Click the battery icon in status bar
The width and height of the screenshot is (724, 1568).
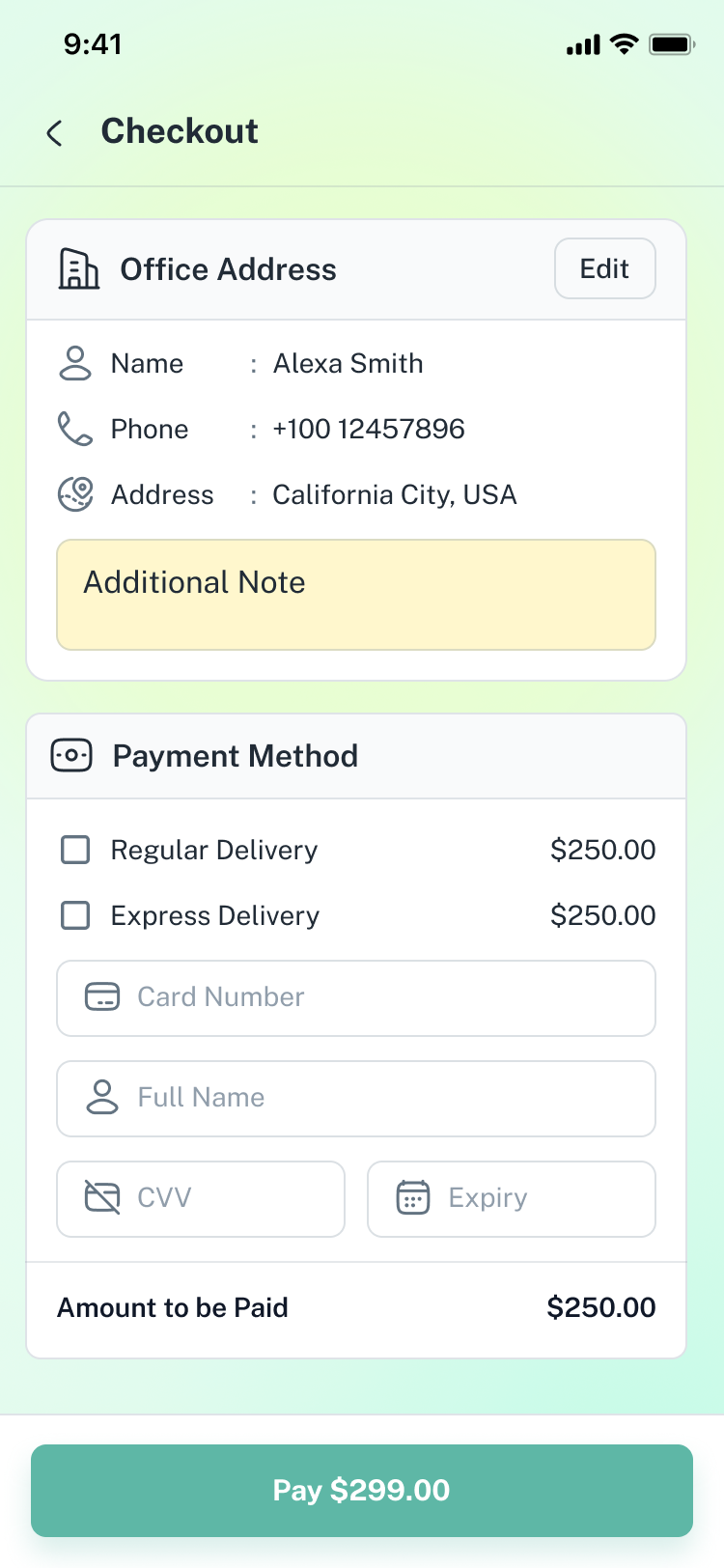tap(671, 44)
